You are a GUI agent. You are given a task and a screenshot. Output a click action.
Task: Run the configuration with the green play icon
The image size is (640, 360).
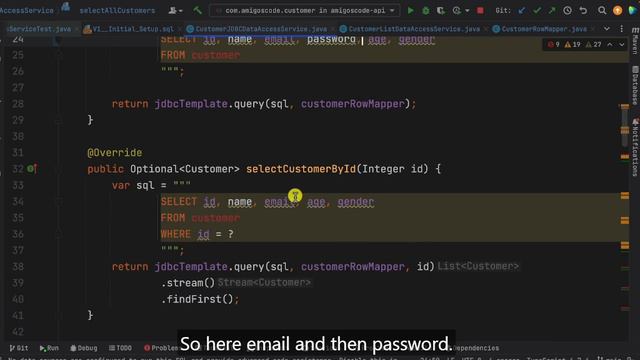pos(411,11)
